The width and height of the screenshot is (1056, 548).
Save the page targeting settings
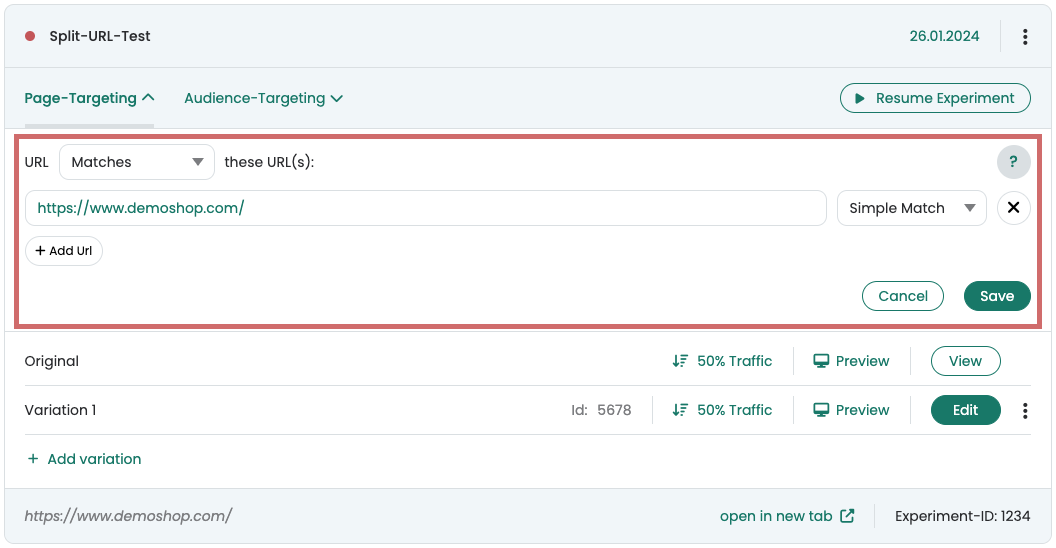click(x=997, y=296)
